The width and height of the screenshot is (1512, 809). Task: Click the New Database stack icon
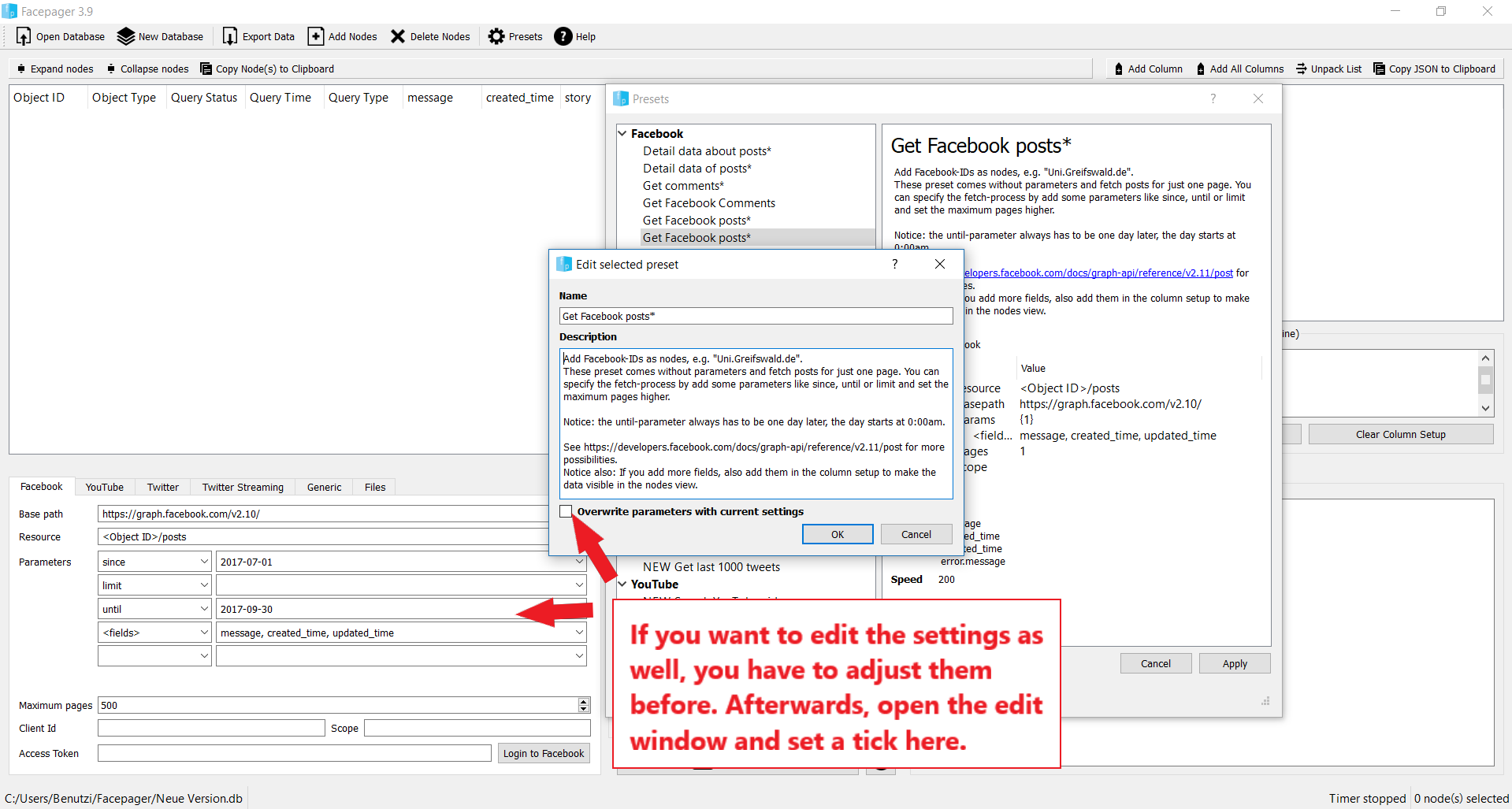(x=125, y=36)
